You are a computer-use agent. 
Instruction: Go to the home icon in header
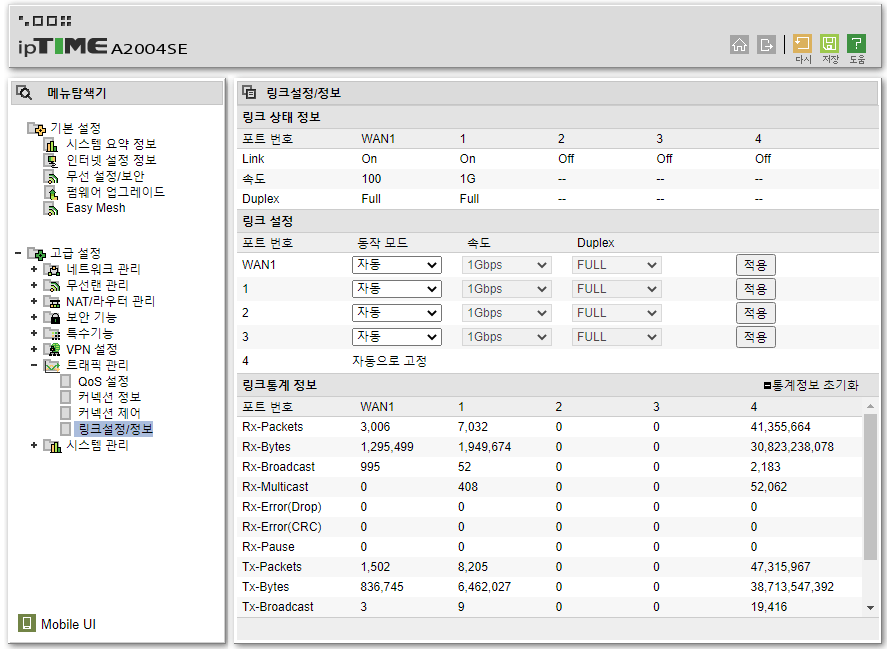tap(739, 44)
